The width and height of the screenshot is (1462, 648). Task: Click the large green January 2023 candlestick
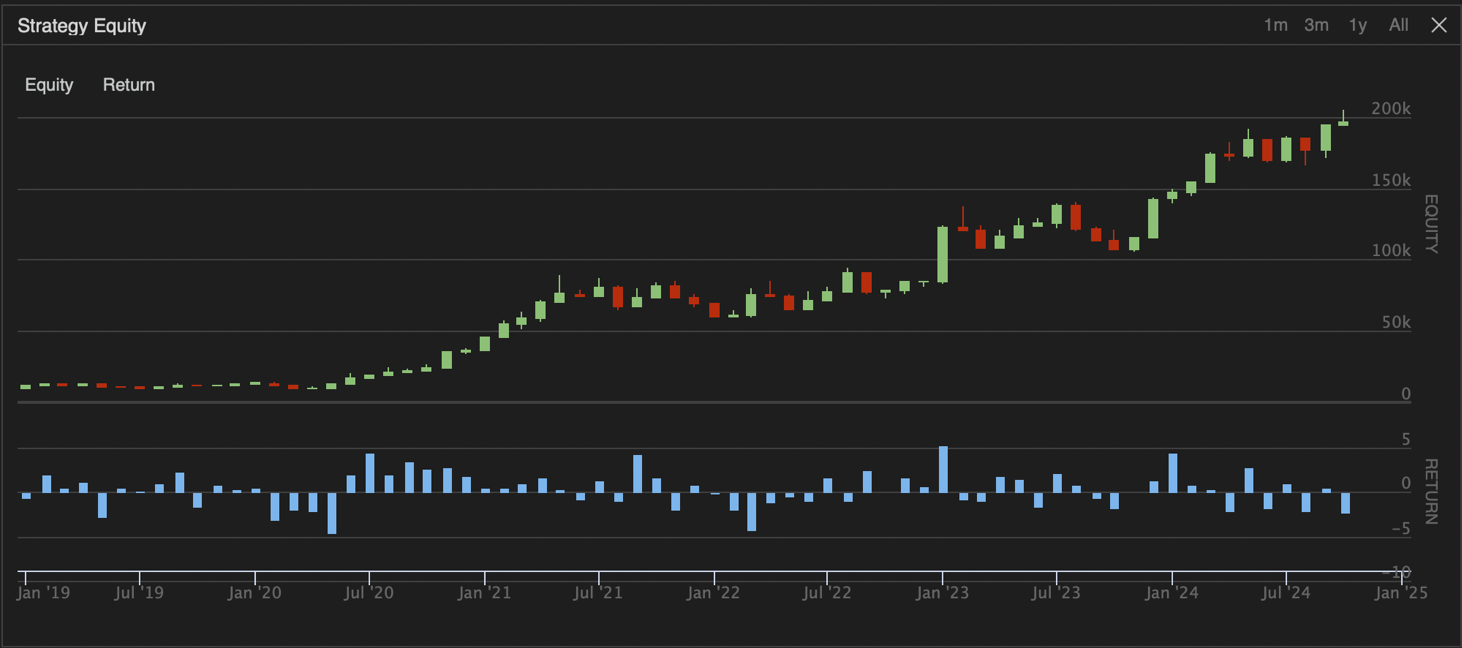942,254
